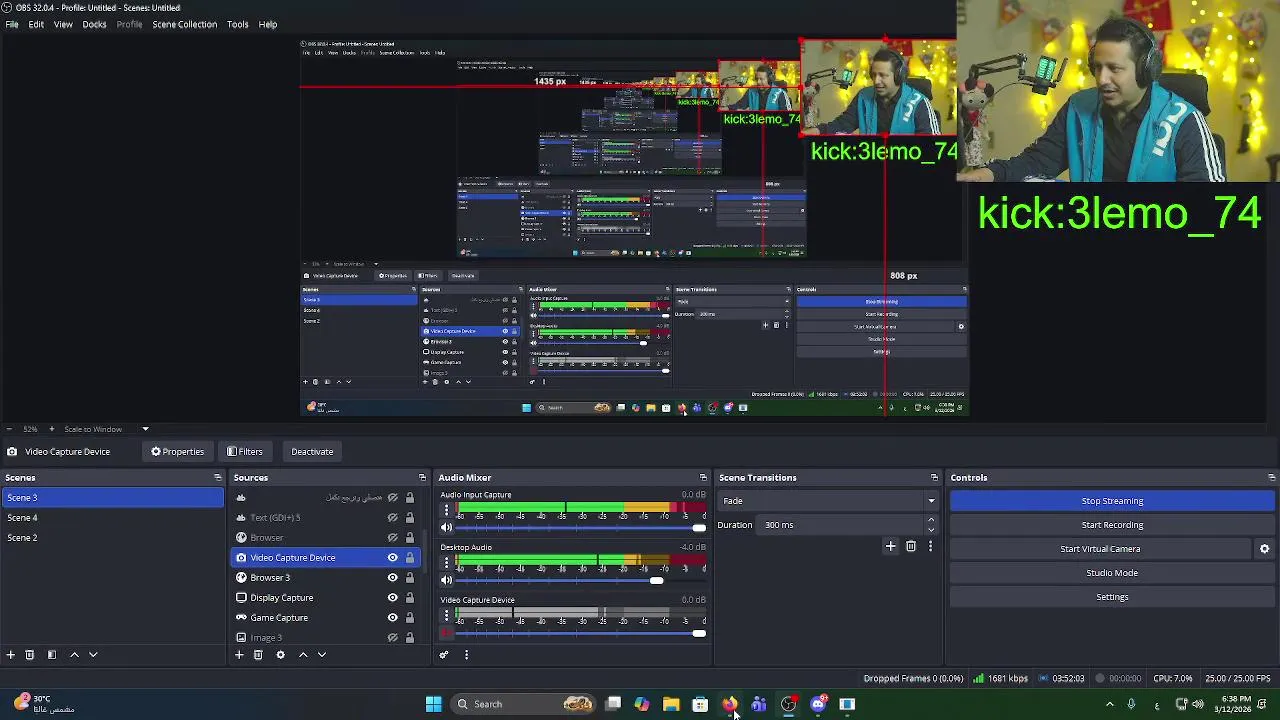
Task: Move source down in Sources list
Action: [322, 655]
